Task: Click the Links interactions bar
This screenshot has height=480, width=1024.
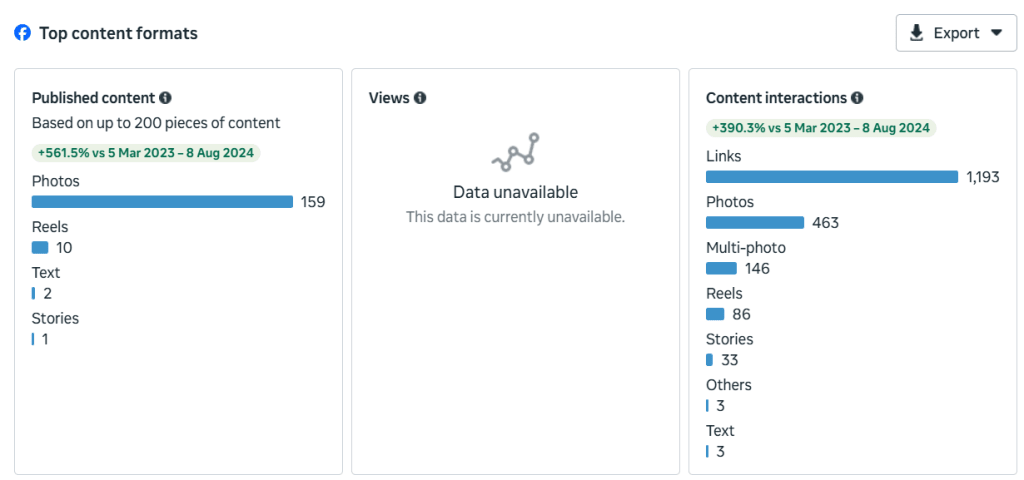Action: 831,177
